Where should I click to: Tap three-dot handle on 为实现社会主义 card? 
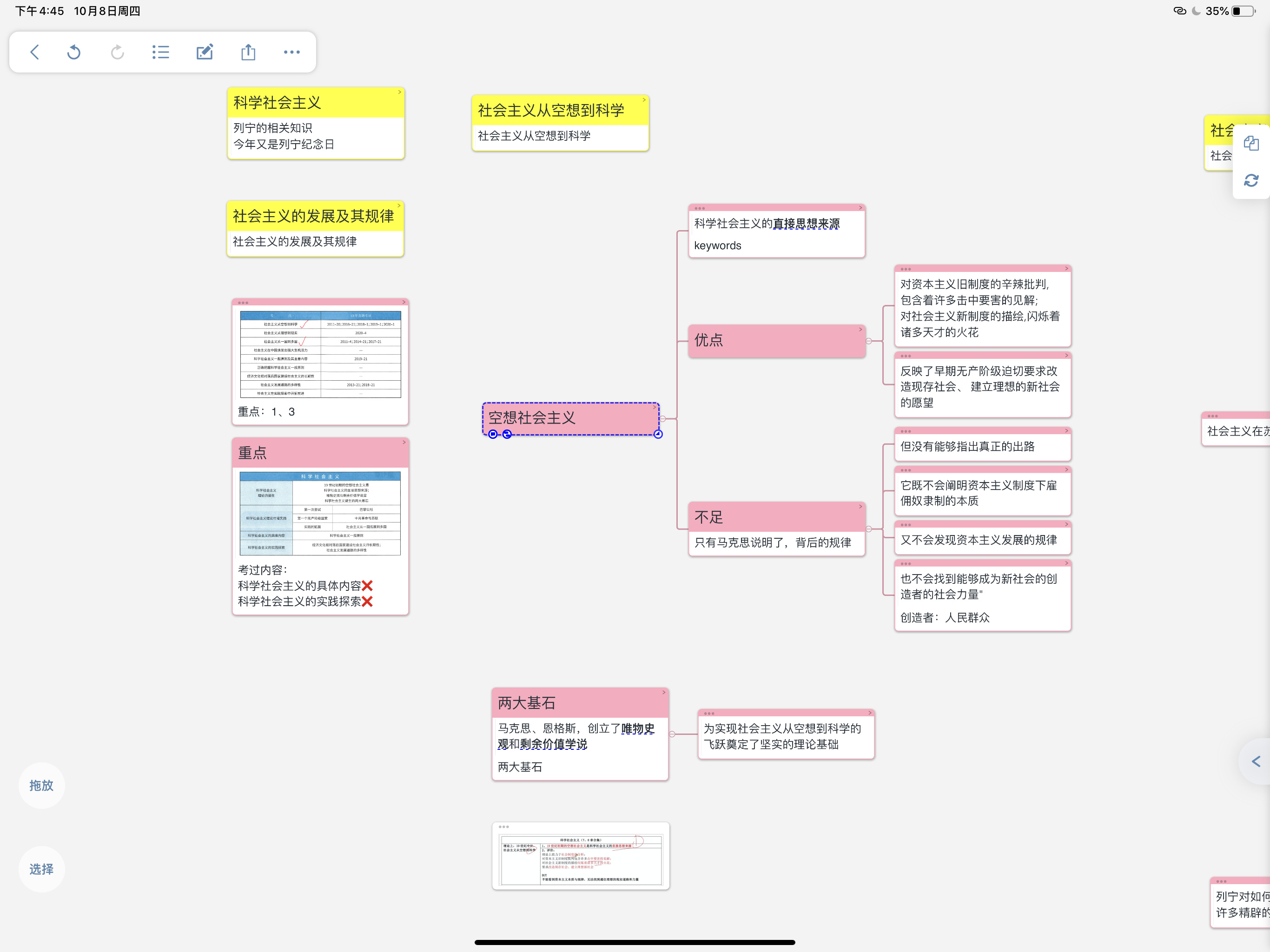point(709,714)
